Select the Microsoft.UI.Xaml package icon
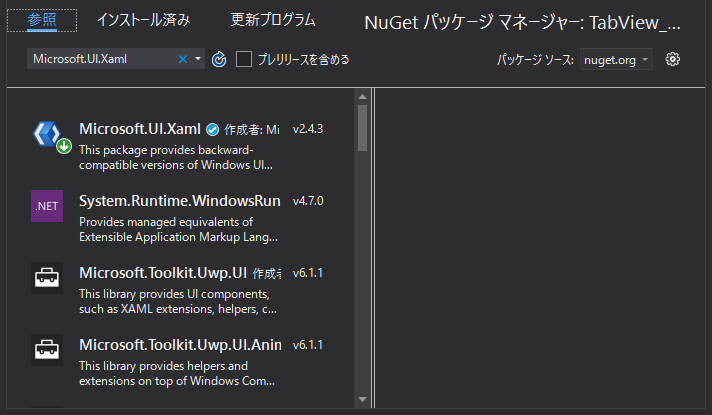The image size is (712, 415). pos(47,134)
